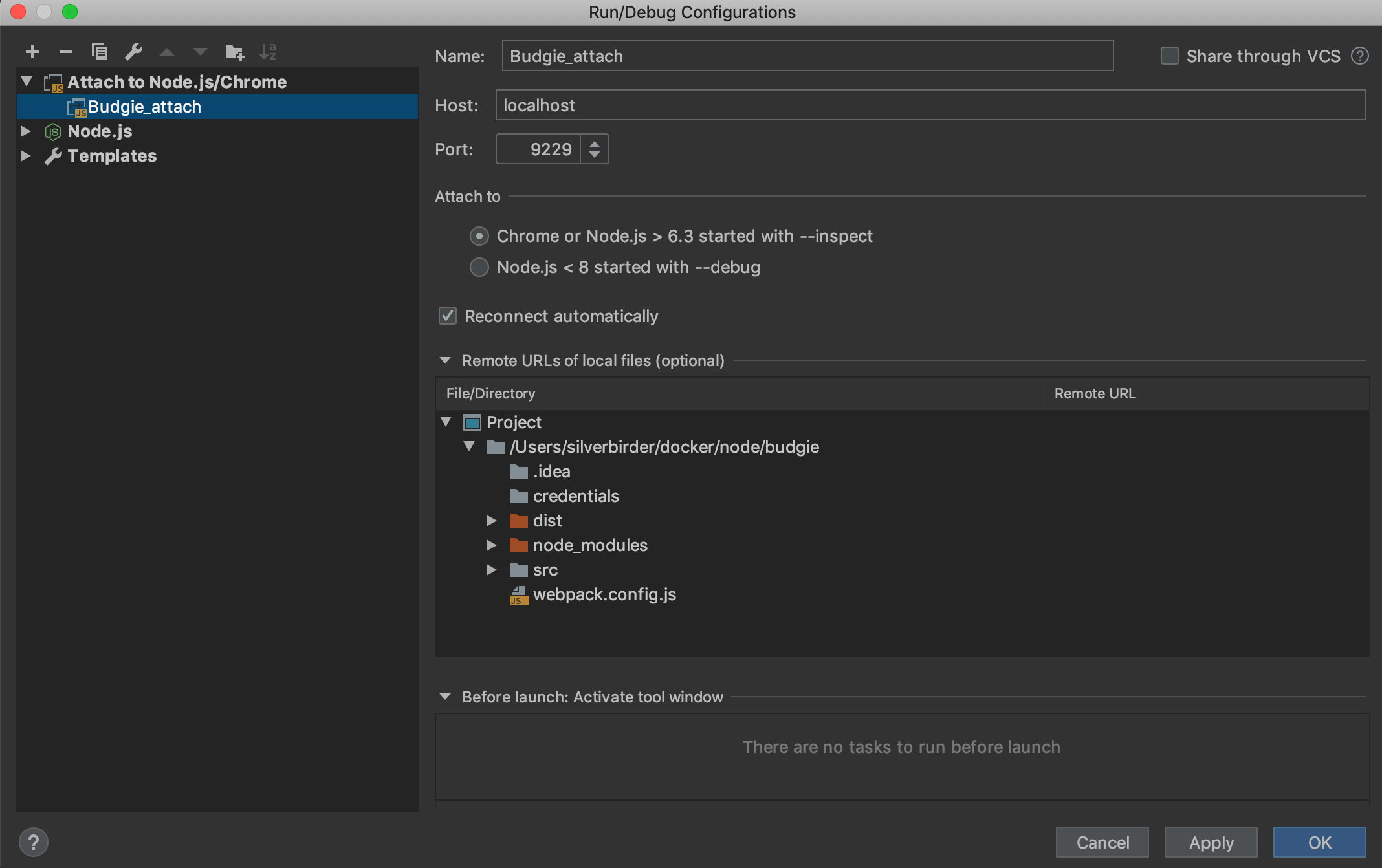Image resolution: width=1382 pixels, height=868 pixels.
Task: Select Node.js < 8 started with --debug
Action: click(479, 267)
